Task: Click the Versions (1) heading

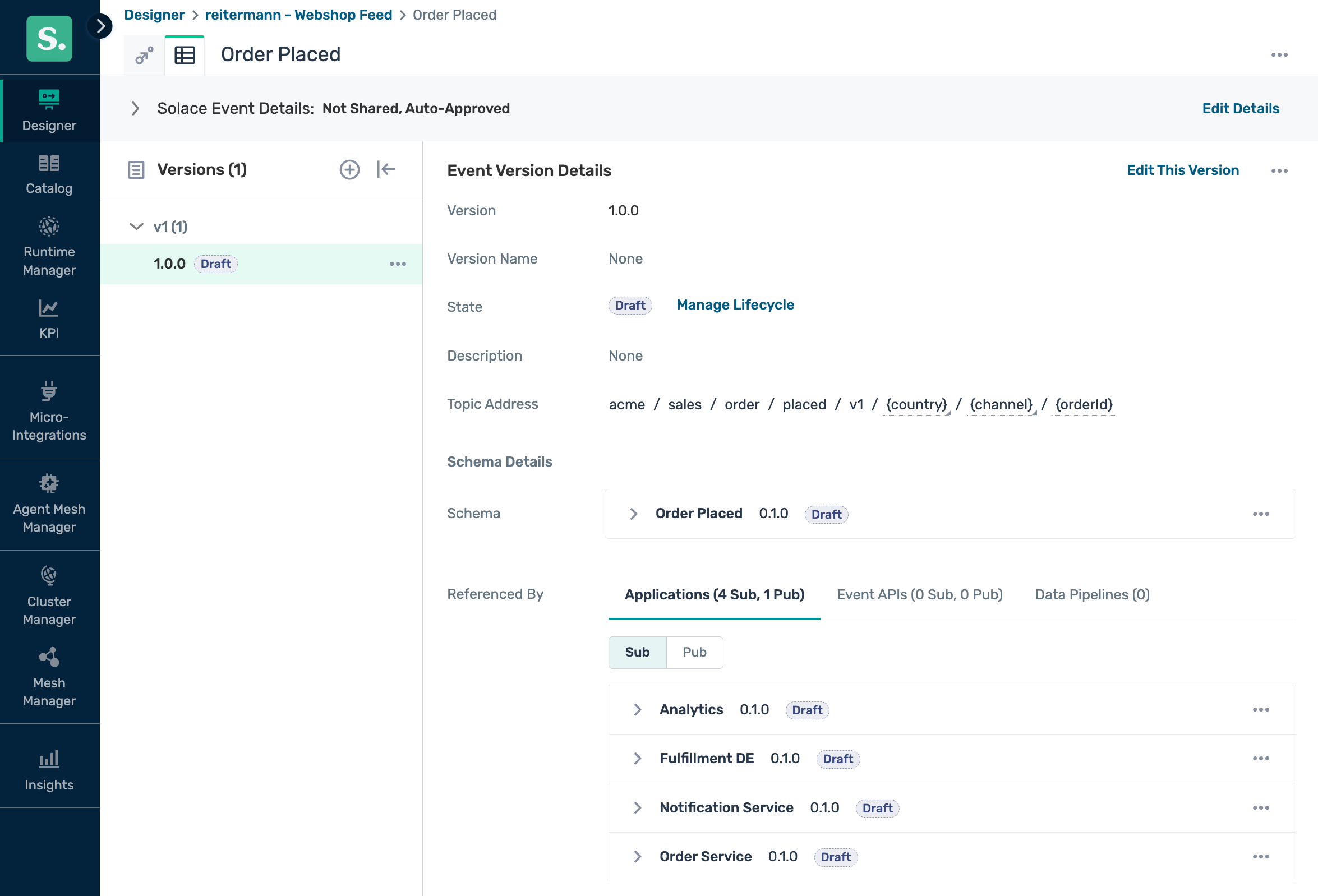Action: coord(201,169)
